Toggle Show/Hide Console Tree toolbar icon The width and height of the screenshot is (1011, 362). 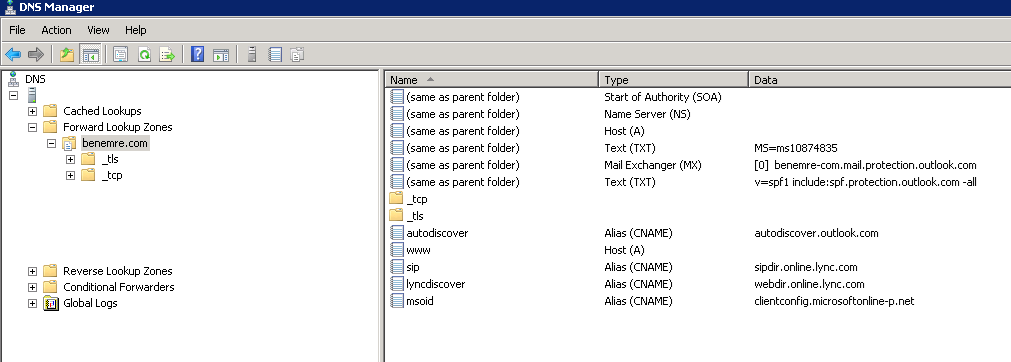pos(90,55)
